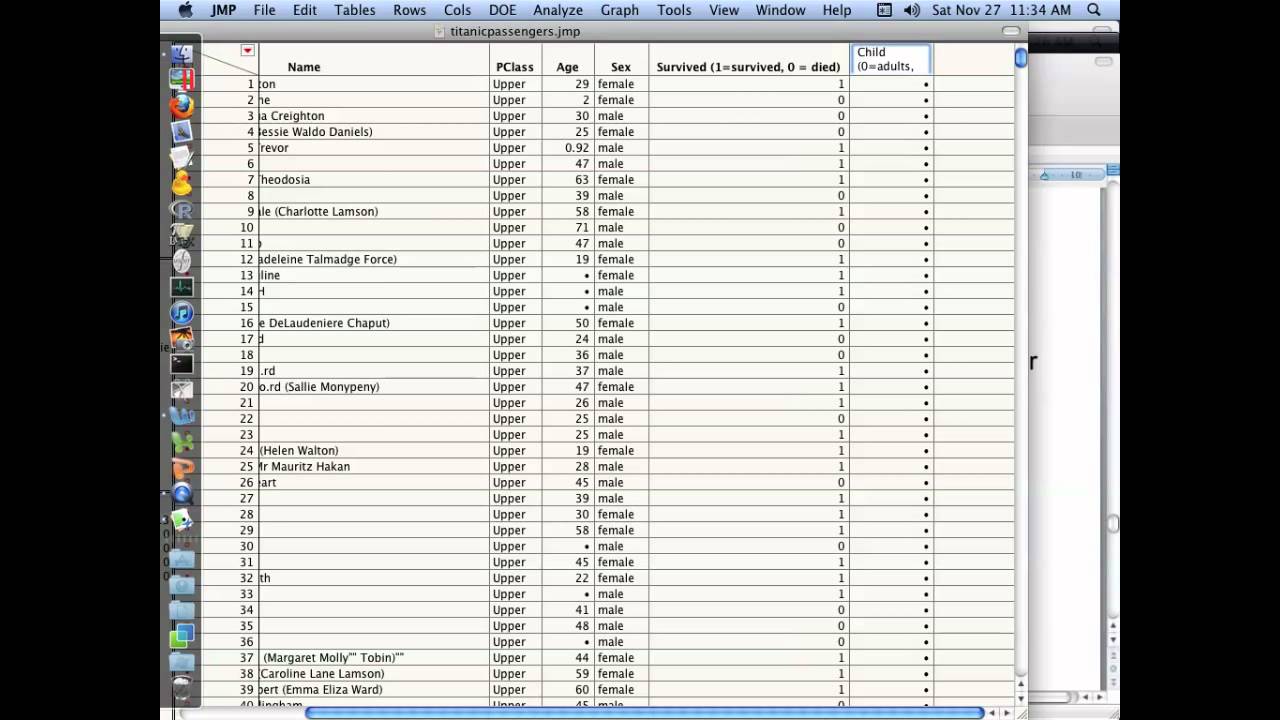The height and width of the screenshot is (720, 1280).
Task: Select row number 37
Action: [x=247, y=658]
